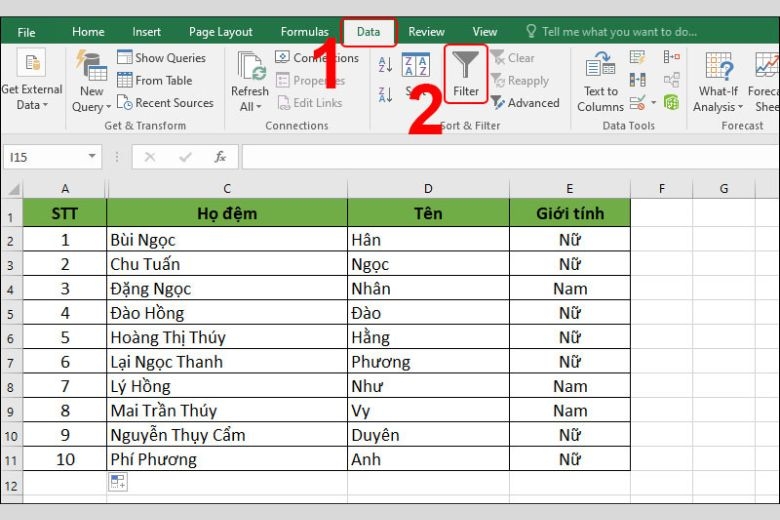Click Show Queries

161,58
